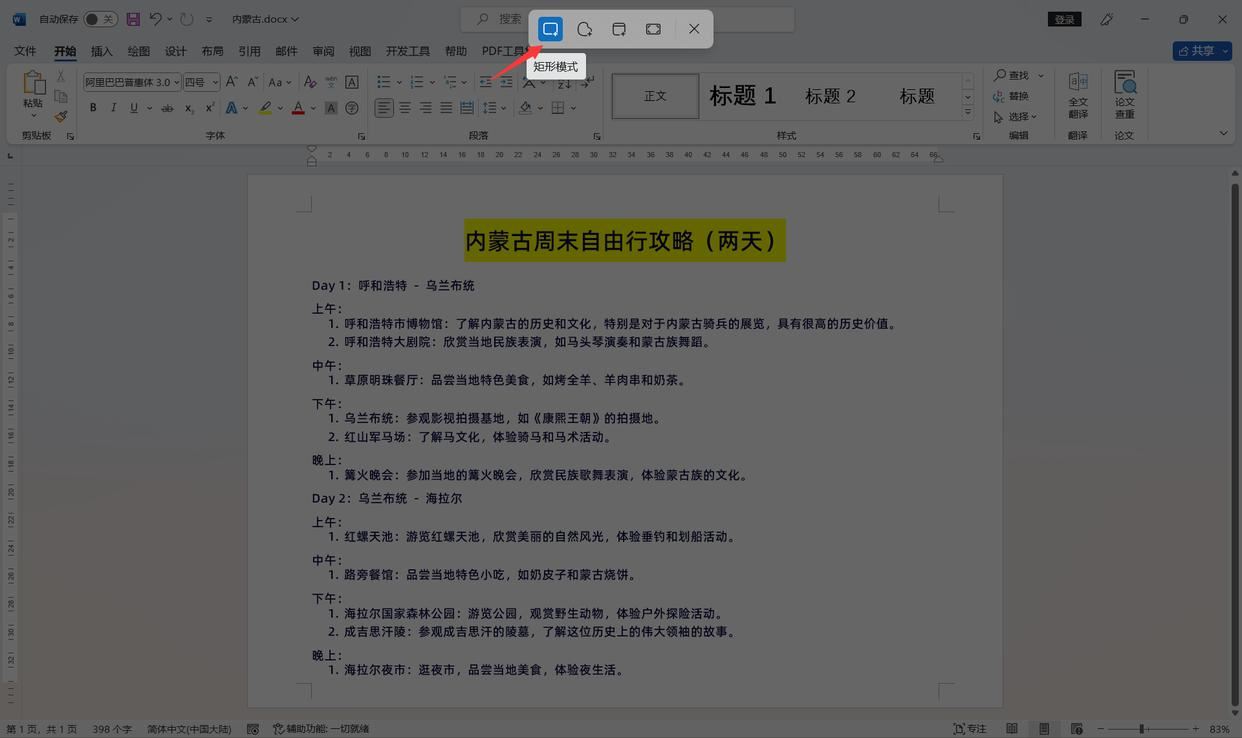Click the Format Painter brush icon
This screenshot has width=1242, height=738.
[x=61, y=116]
